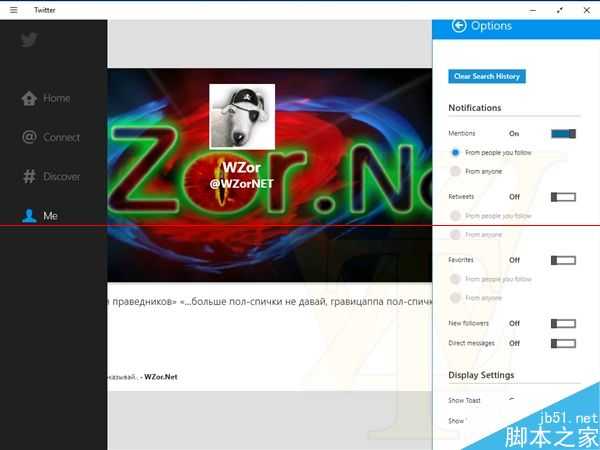Viewport: 600px width, 450px height.
Task: Click the Twitter bird logo
Action: [x=29, y=40]
